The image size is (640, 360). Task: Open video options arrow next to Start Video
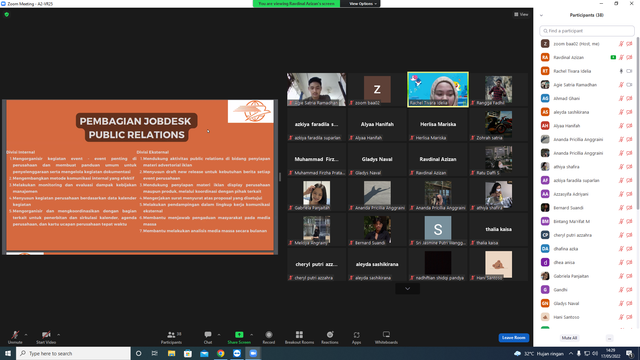(58, 335)
